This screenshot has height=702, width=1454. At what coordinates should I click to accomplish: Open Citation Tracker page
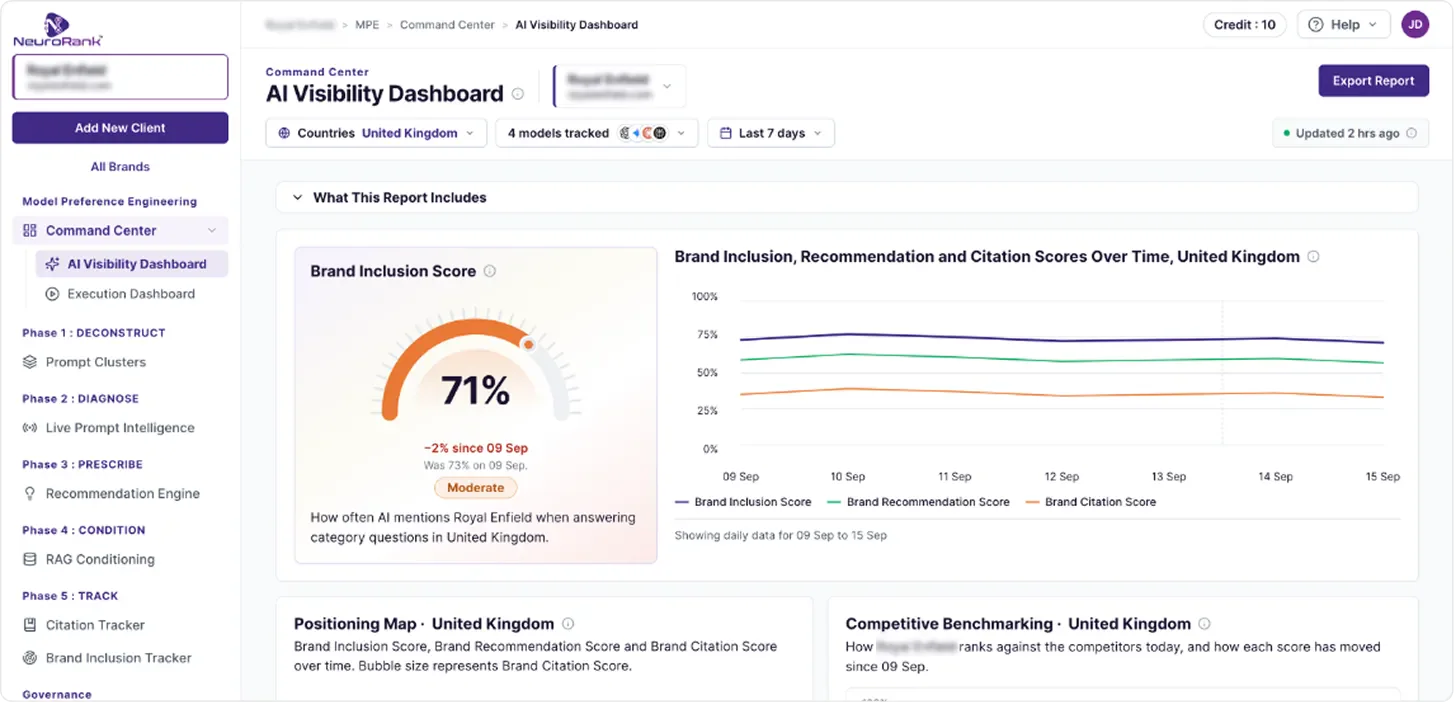pos(95,625)
